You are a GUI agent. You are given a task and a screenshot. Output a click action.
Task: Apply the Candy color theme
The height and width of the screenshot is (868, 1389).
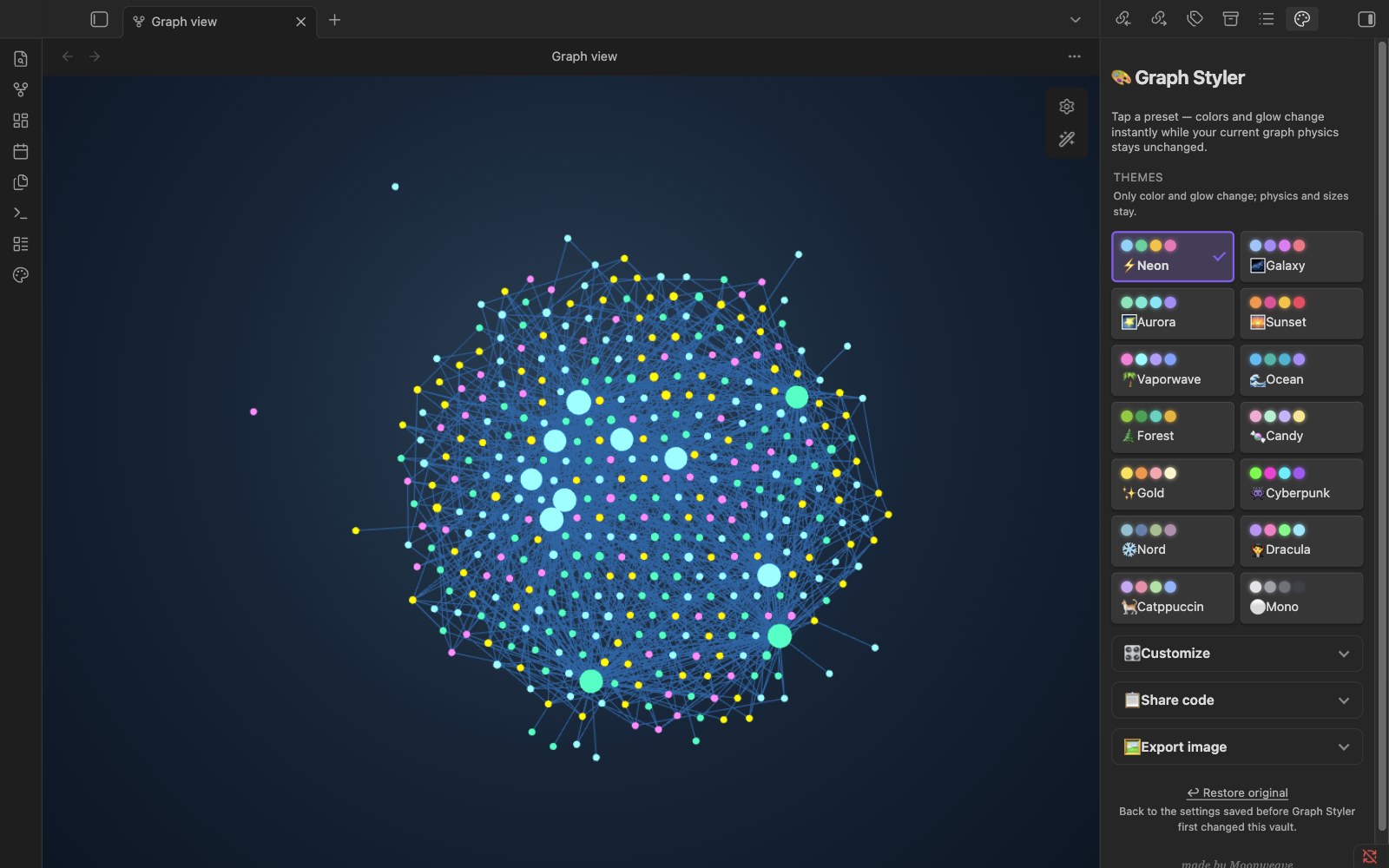coord(1301,427)
